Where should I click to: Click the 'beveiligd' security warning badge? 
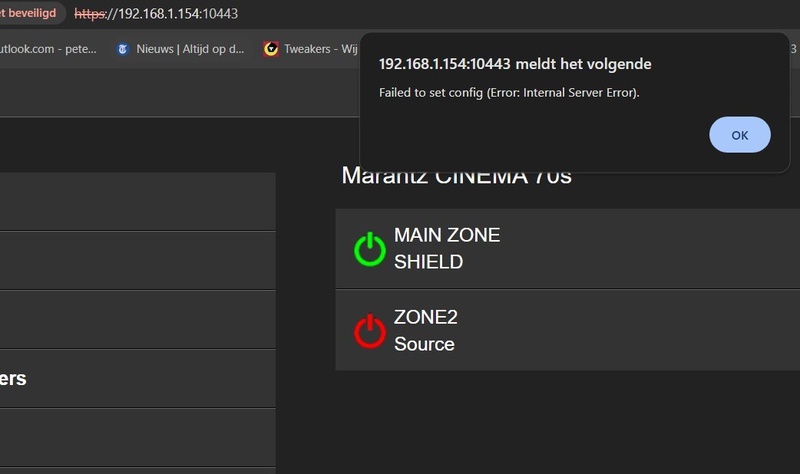(30, 13)
